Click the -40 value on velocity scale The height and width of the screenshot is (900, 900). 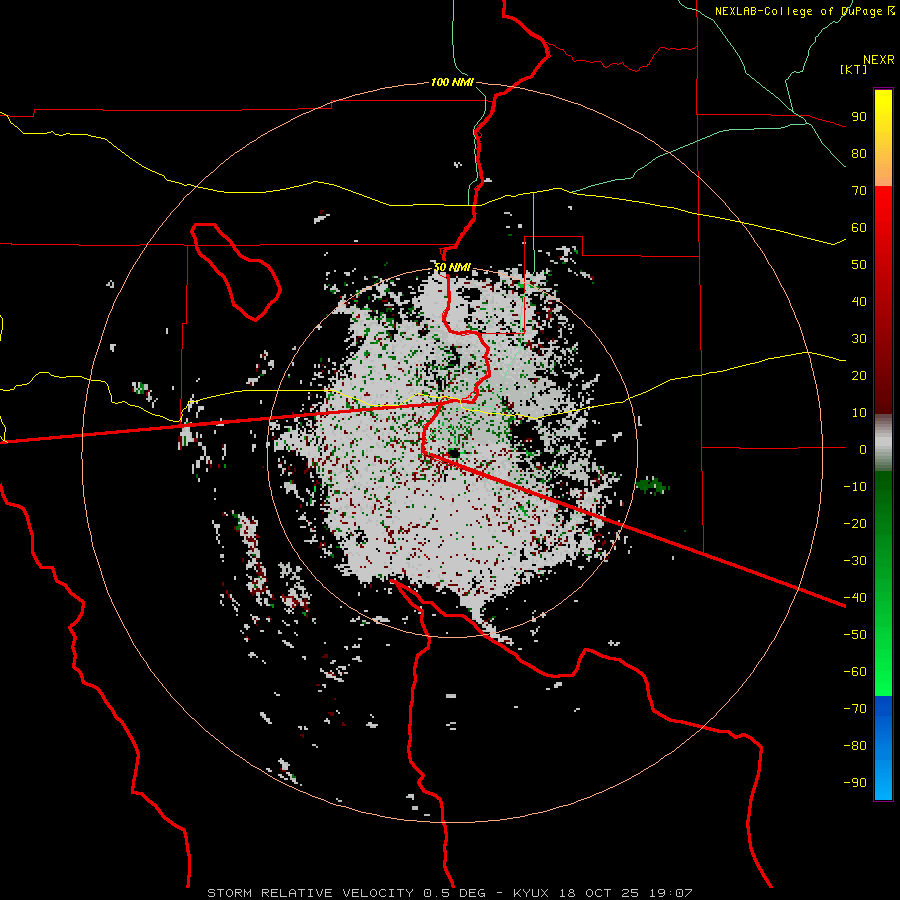click(855, 598)
